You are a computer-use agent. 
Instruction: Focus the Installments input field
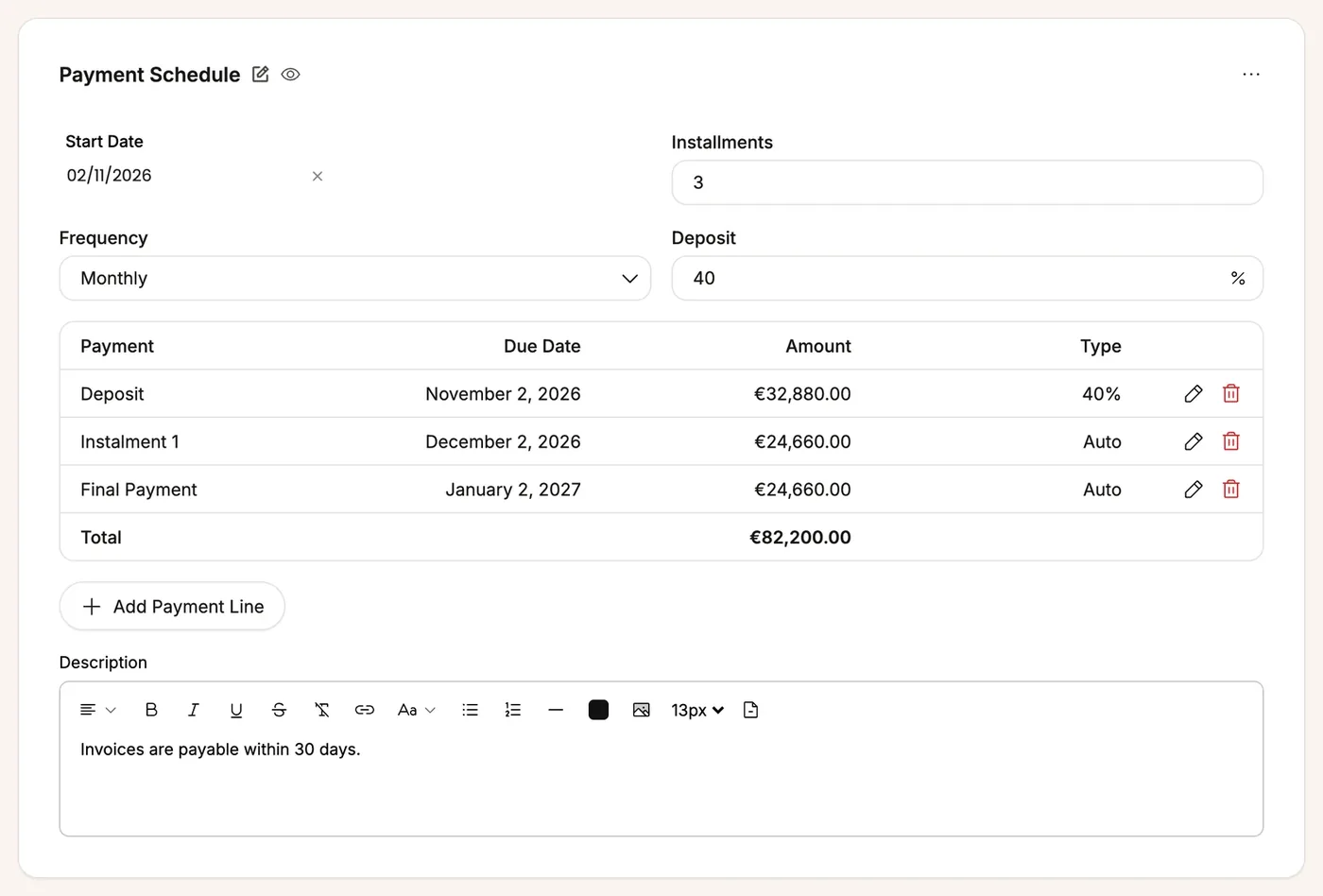pos(967,182)
